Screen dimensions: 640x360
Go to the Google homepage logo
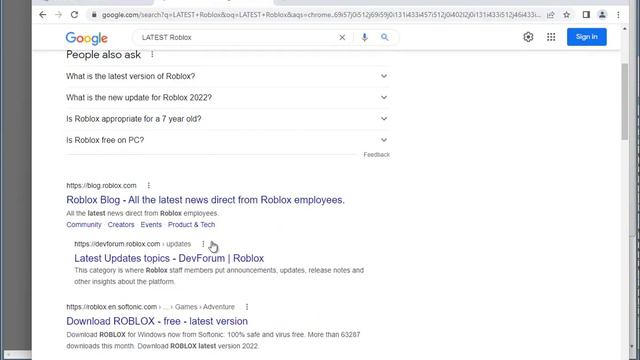(87, 38)
